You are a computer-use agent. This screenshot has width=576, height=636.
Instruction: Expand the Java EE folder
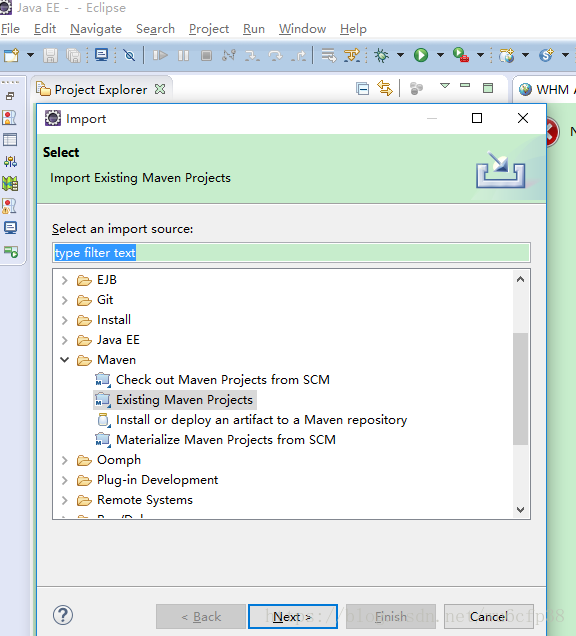[x=64, y=340]
